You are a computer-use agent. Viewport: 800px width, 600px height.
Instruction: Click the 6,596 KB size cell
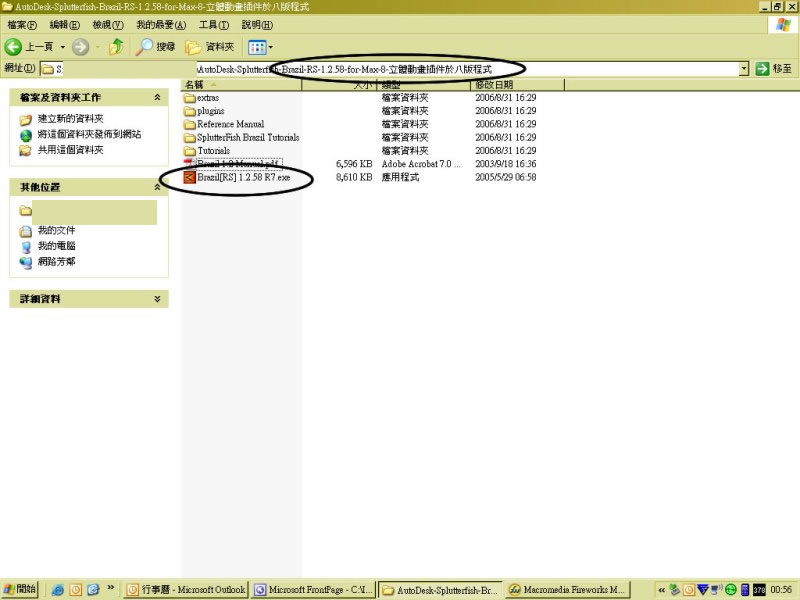(354, 164)
